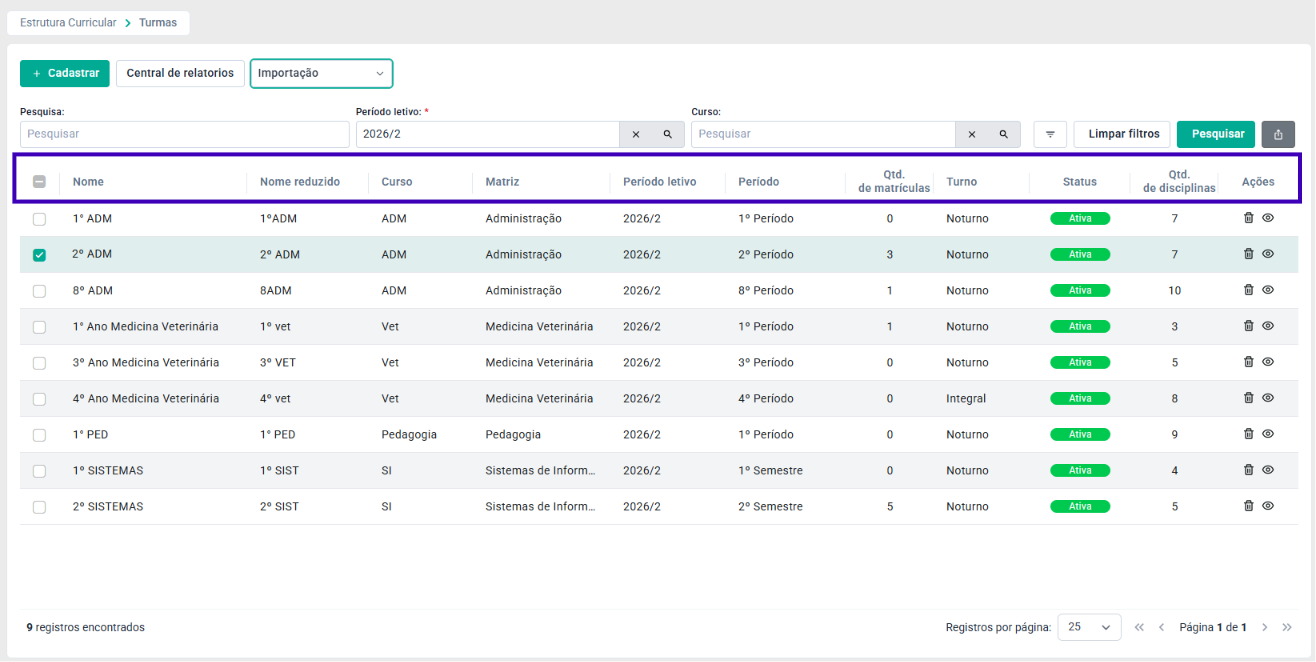Viewport: 1316px width, 662px height.
Task: Click the export icon next to Pesquisar
Action: [1278, 134]
